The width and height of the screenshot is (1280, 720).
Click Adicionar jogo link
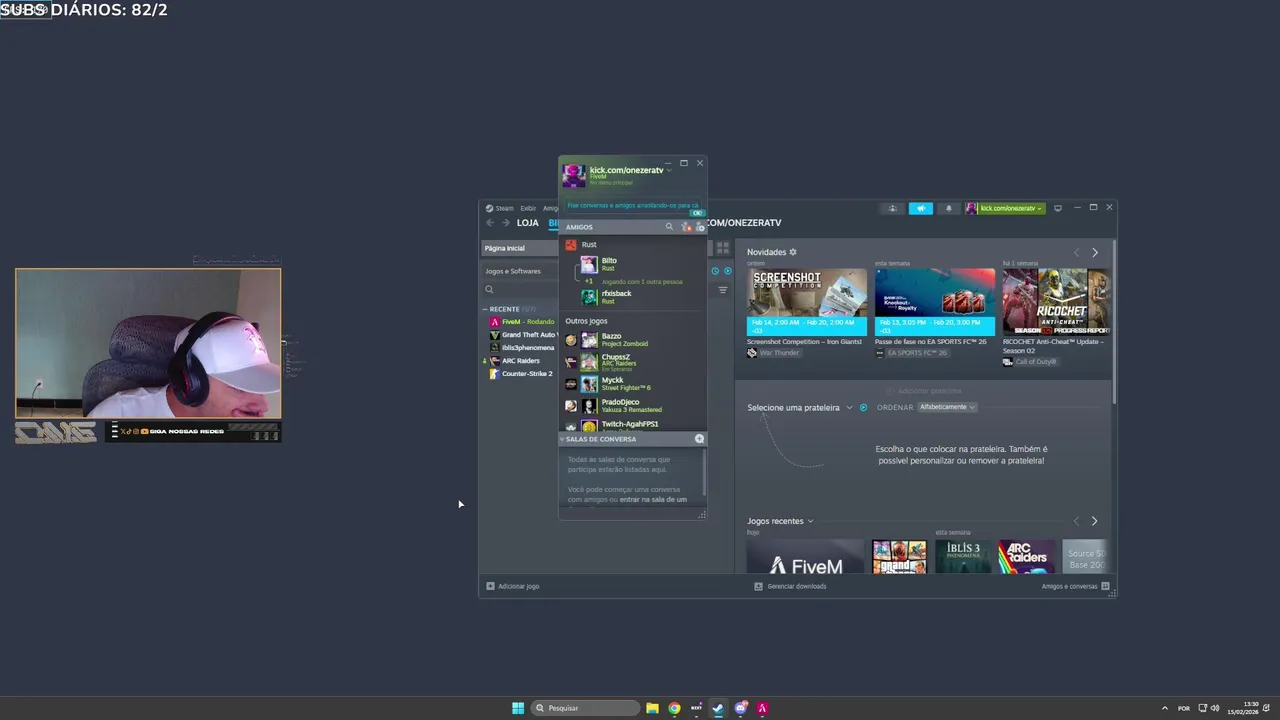click(518, 586)
